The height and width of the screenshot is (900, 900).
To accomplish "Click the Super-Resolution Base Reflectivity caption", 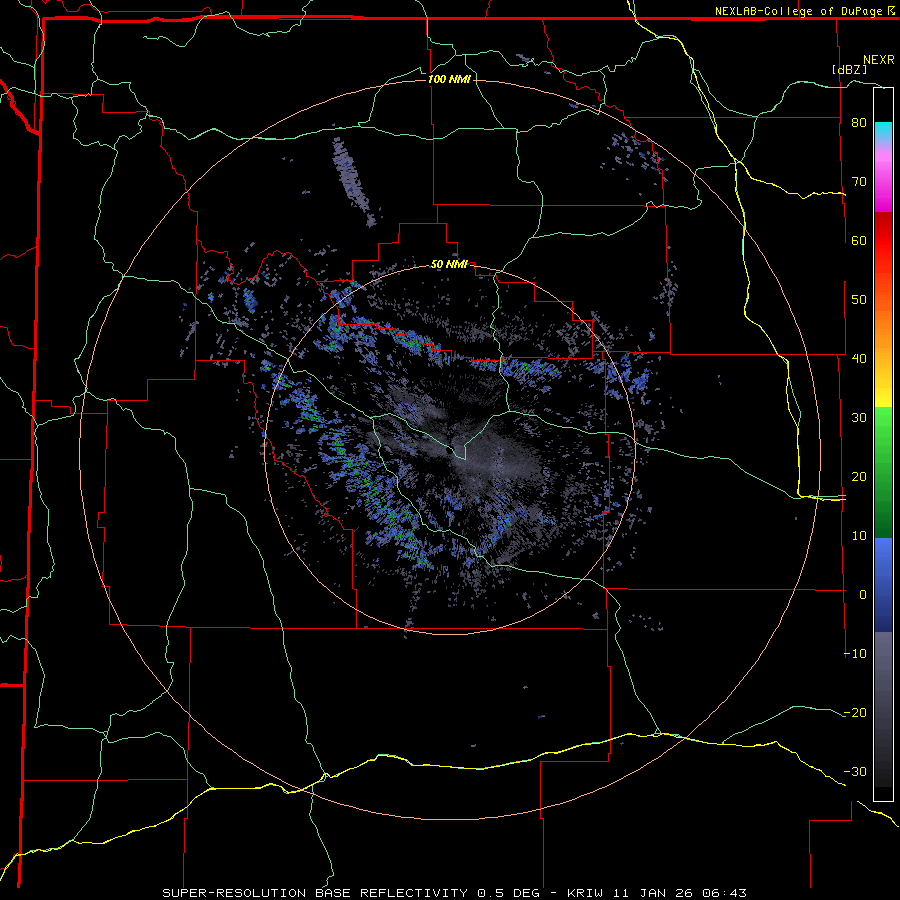I will click(314, 893).
